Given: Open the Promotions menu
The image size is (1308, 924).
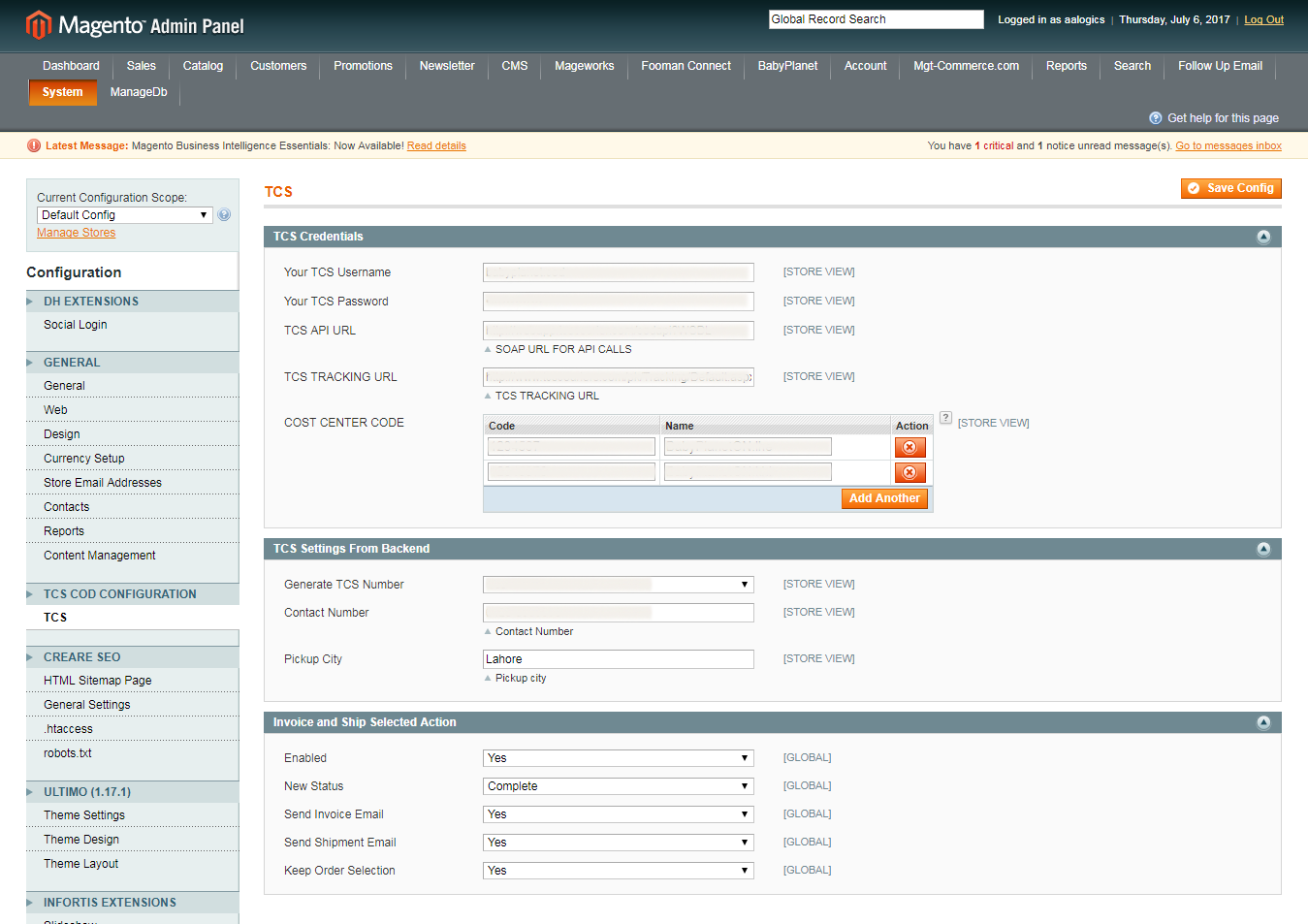Looking at the screenshot, I should (x=363, y=66).
